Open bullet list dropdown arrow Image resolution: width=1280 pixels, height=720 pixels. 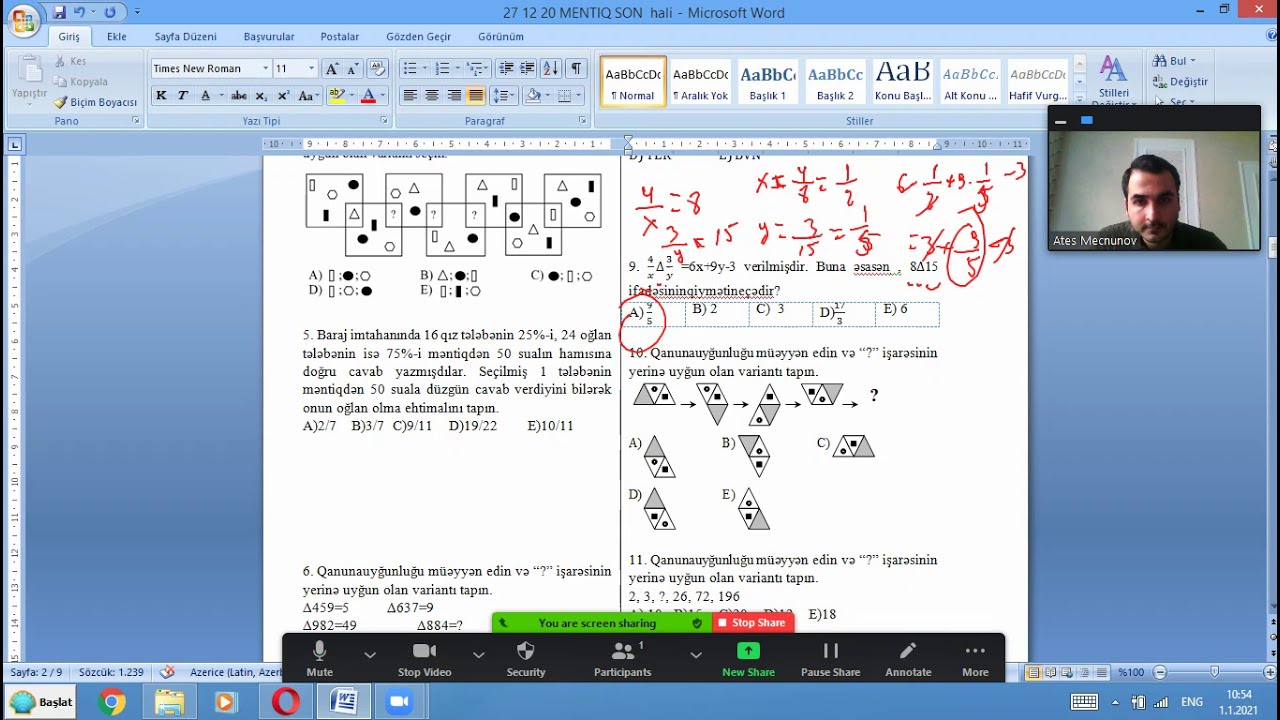[x=424, y=68]
